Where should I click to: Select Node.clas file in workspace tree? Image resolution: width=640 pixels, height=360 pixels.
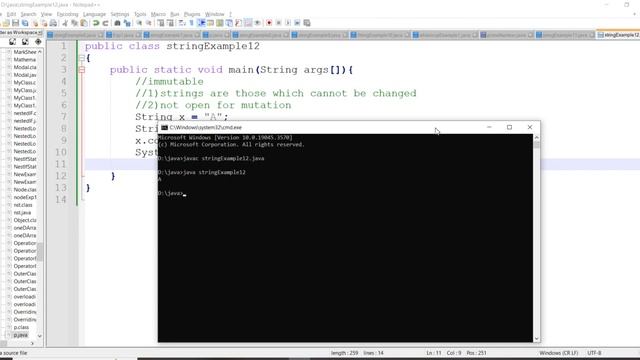point(25,190)
